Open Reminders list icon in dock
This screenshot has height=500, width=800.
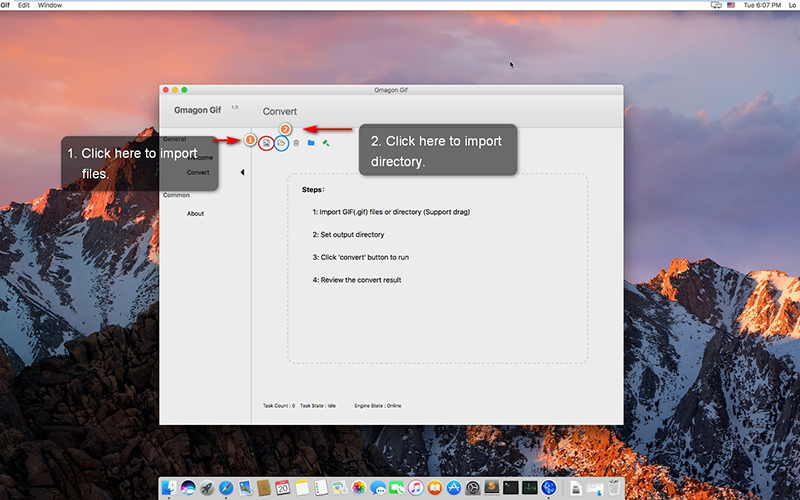click(x=321, y=488)
